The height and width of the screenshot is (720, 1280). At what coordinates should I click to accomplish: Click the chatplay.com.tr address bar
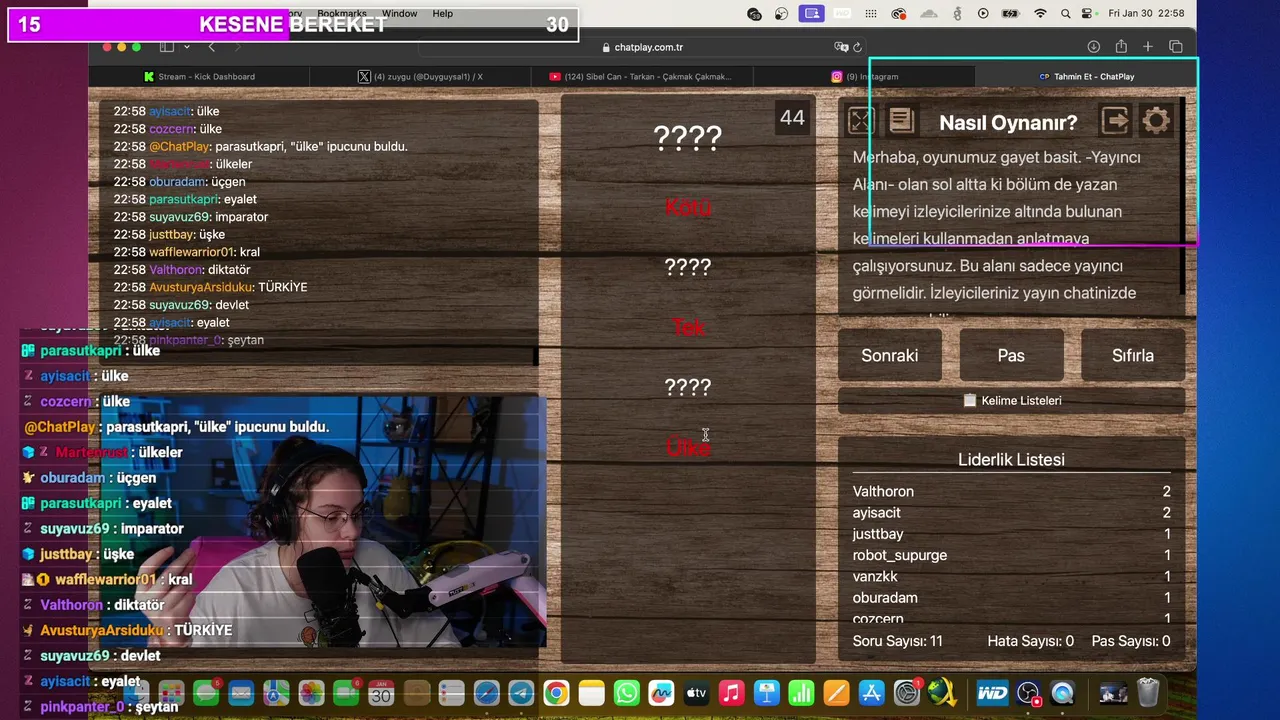[x=642, y=47]
